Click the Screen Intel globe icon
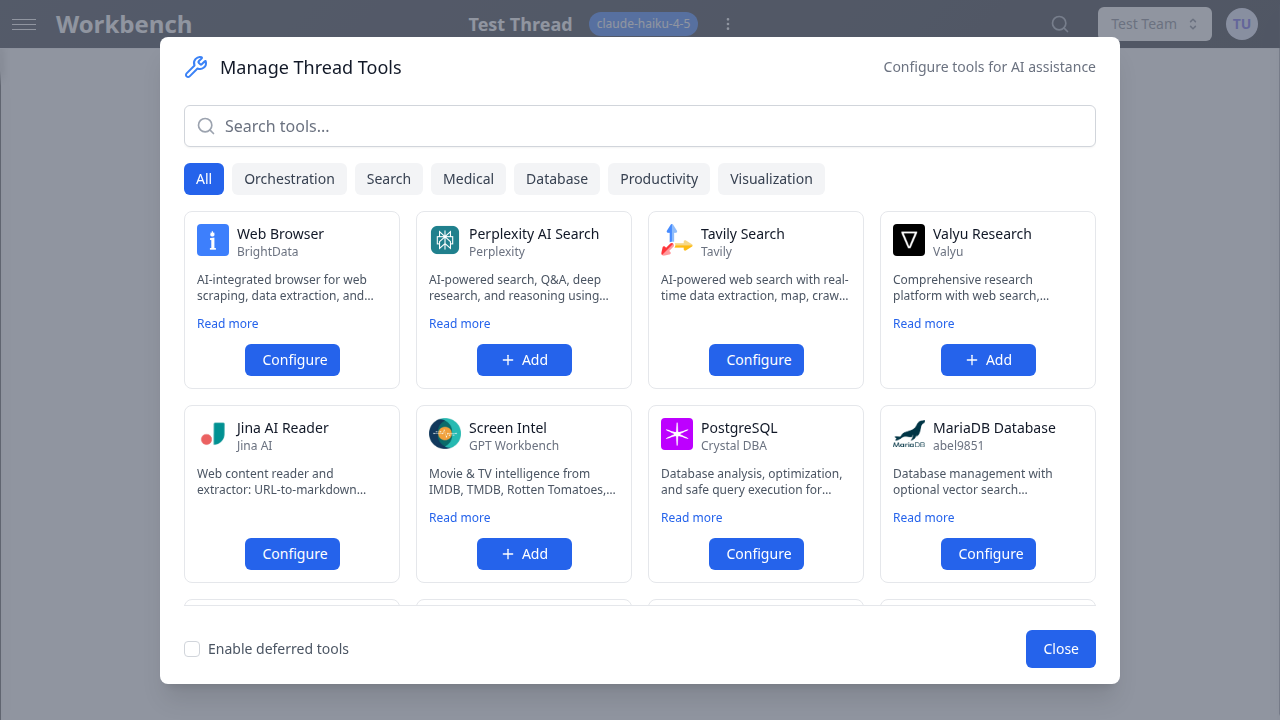 444,434
